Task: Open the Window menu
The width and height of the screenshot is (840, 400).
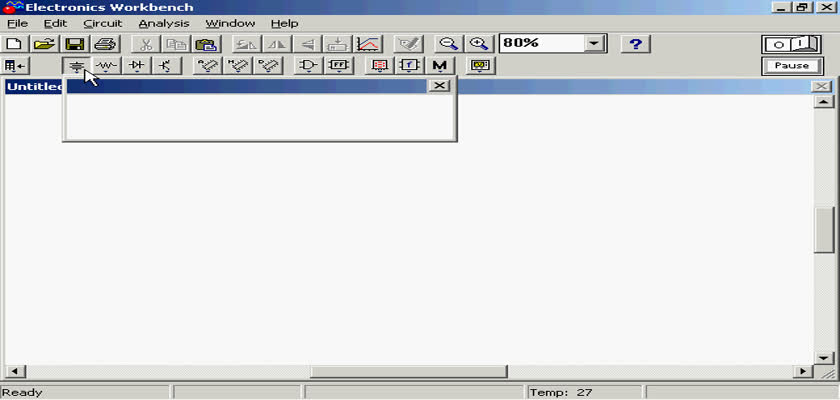Action: click(x=230, y=24)
